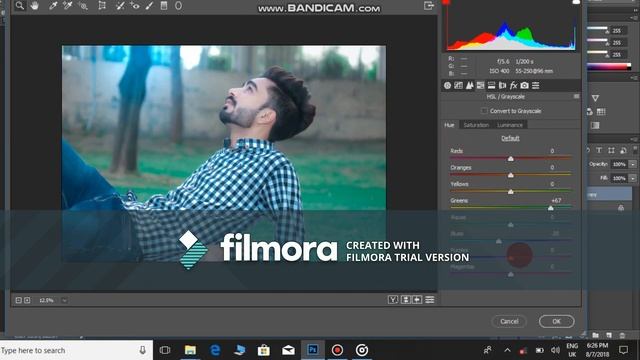Choose the Spot Removal tool
Viewport: 640px width, 360px height.
point(120,6)
